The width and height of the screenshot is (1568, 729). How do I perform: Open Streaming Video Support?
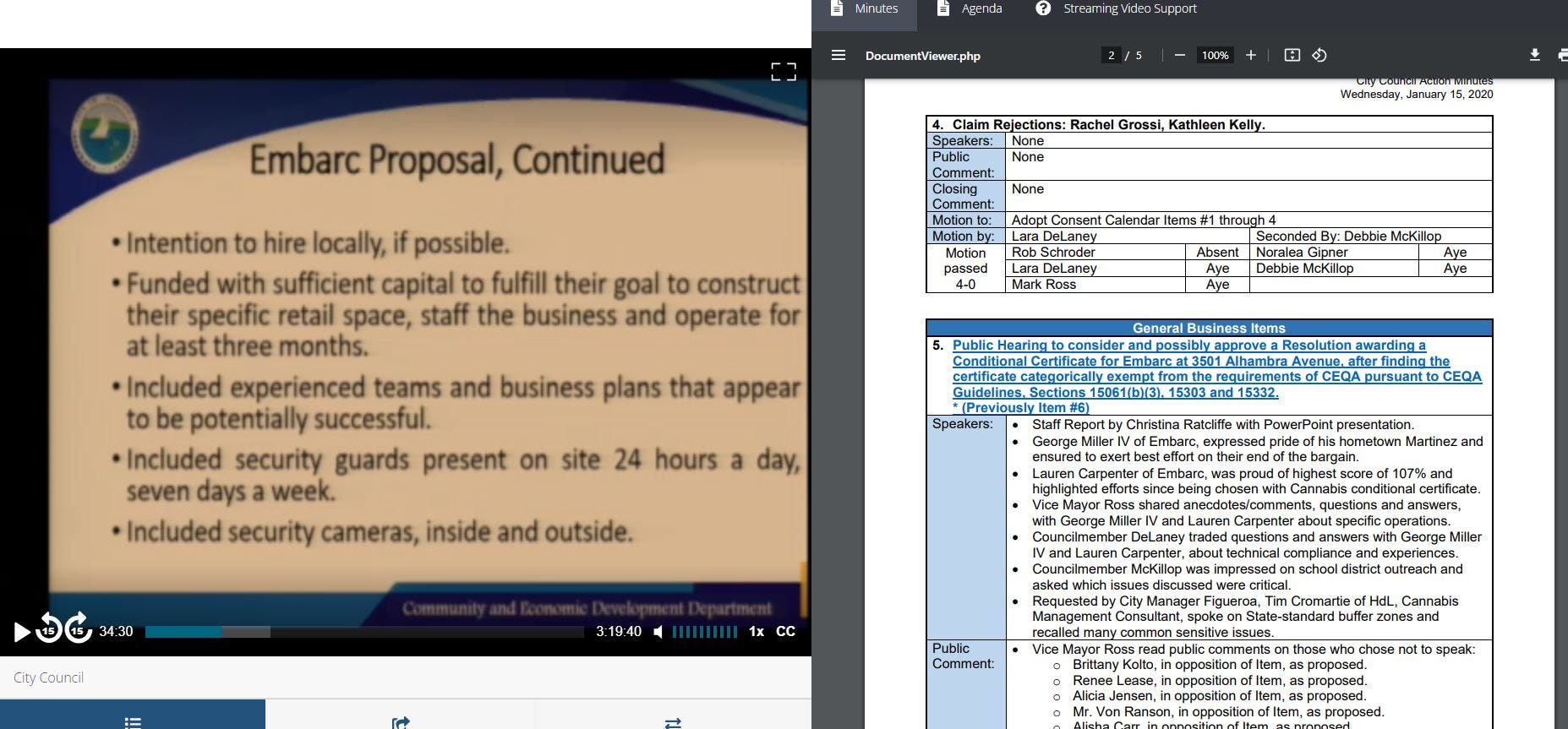click(x=1117, y=9)
